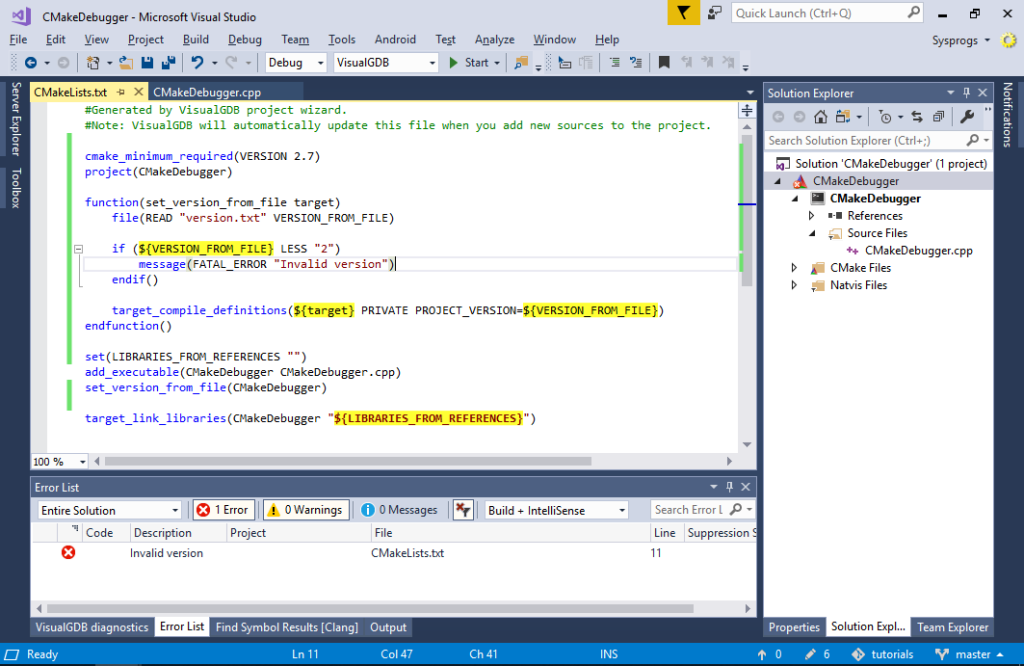Click the Collapse All icon in Solution Explorer

pos(938,117)
